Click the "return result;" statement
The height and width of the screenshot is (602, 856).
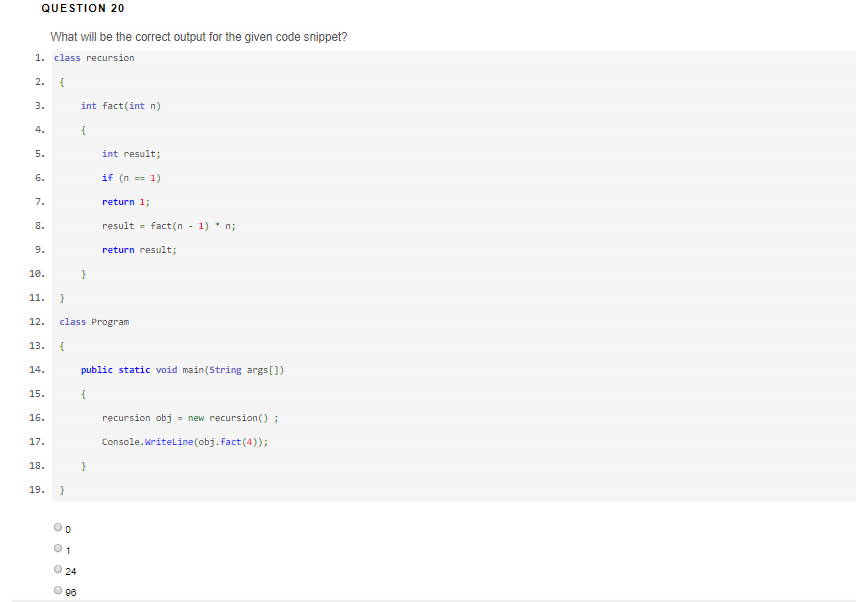139,250
